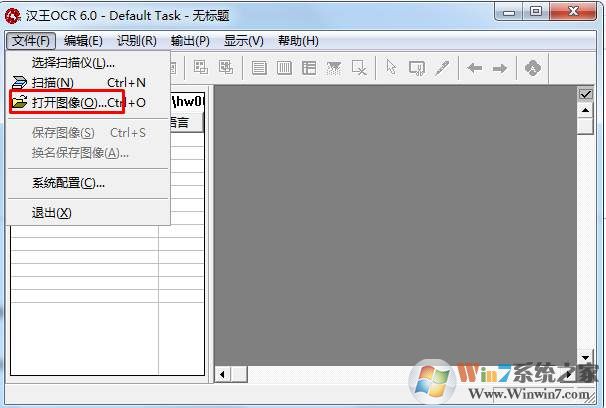Screen dimensions: 606x408
Task: Click the dotted image region toolbar icon
Action: 334,68
